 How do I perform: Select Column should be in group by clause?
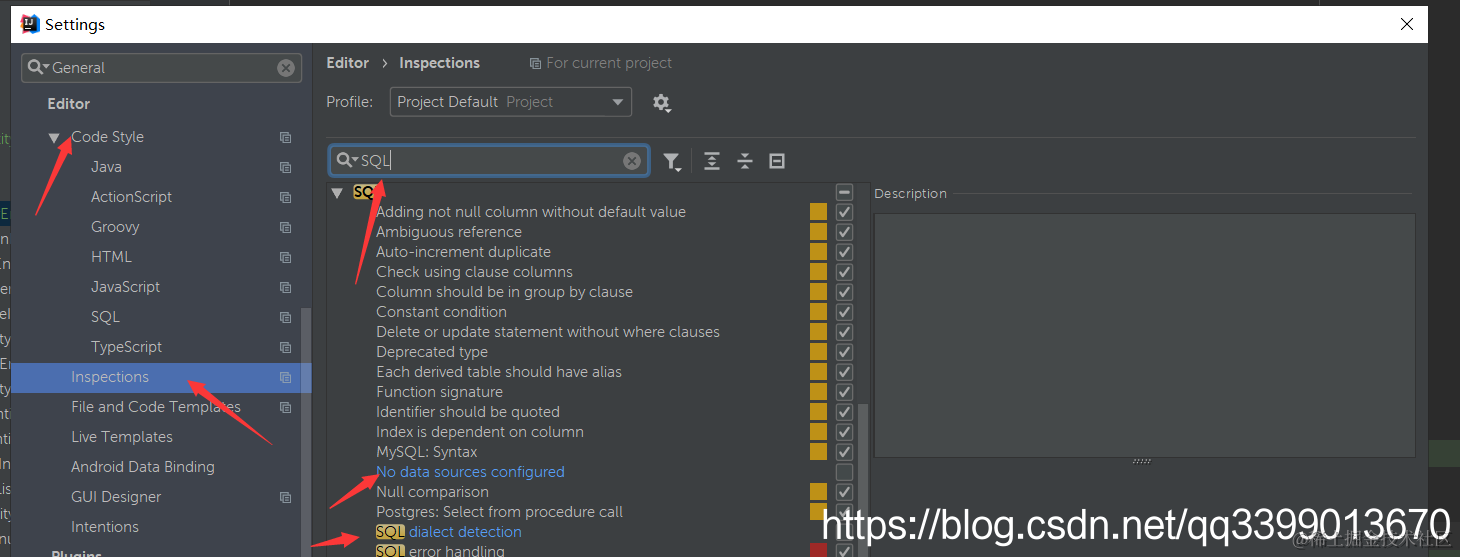pyautogui.click(x=504, y=292)
